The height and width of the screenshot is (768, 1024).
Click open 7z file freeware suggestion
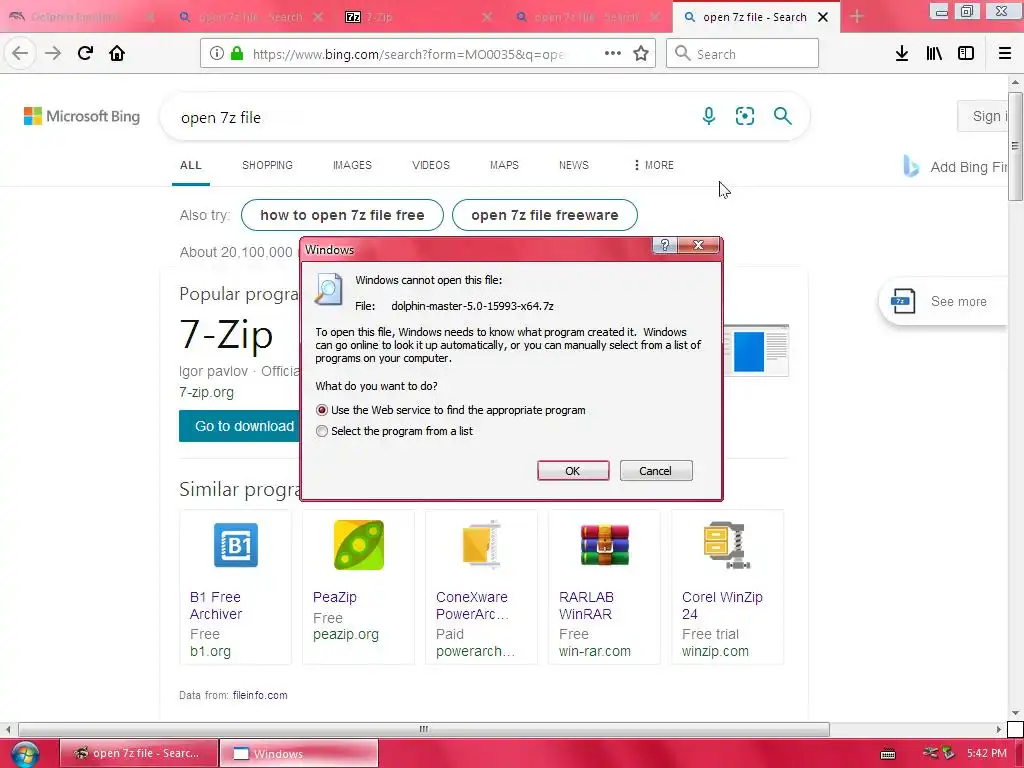(545, 215)
